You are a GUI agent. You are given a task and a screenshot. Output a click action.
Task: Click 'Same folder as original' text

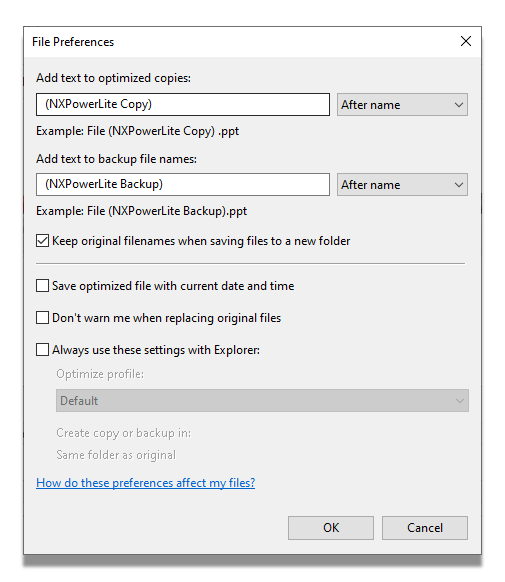tap(116, 455)
